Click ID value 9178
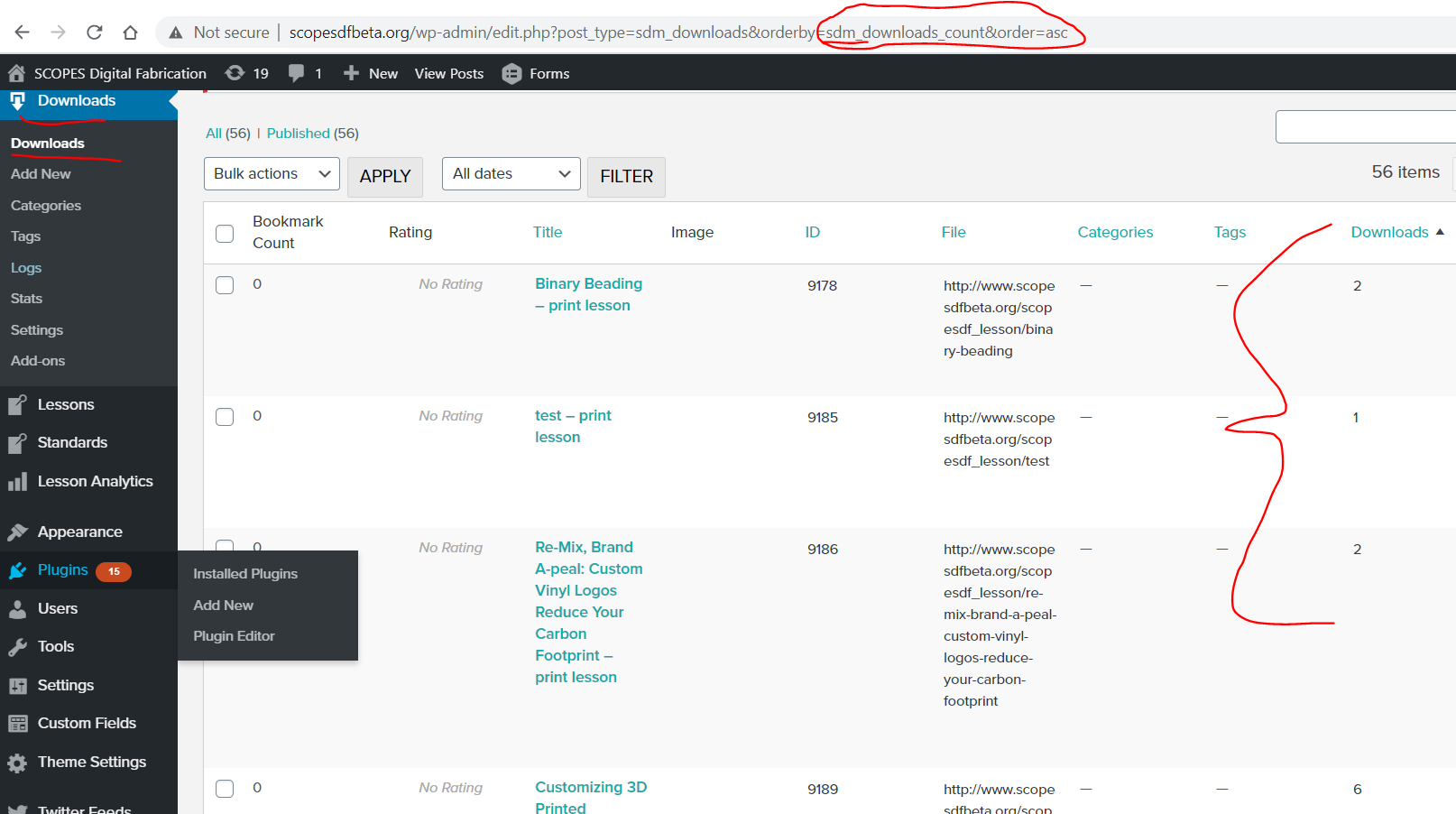Image resolution: width=1456 pixels, height=814 pixels. click(823, 286)
